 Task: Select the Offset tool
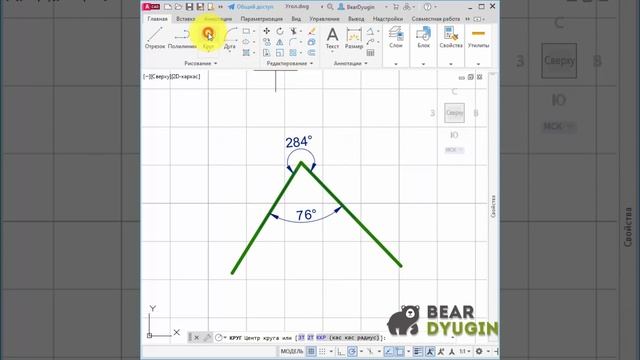pos(311,53)
